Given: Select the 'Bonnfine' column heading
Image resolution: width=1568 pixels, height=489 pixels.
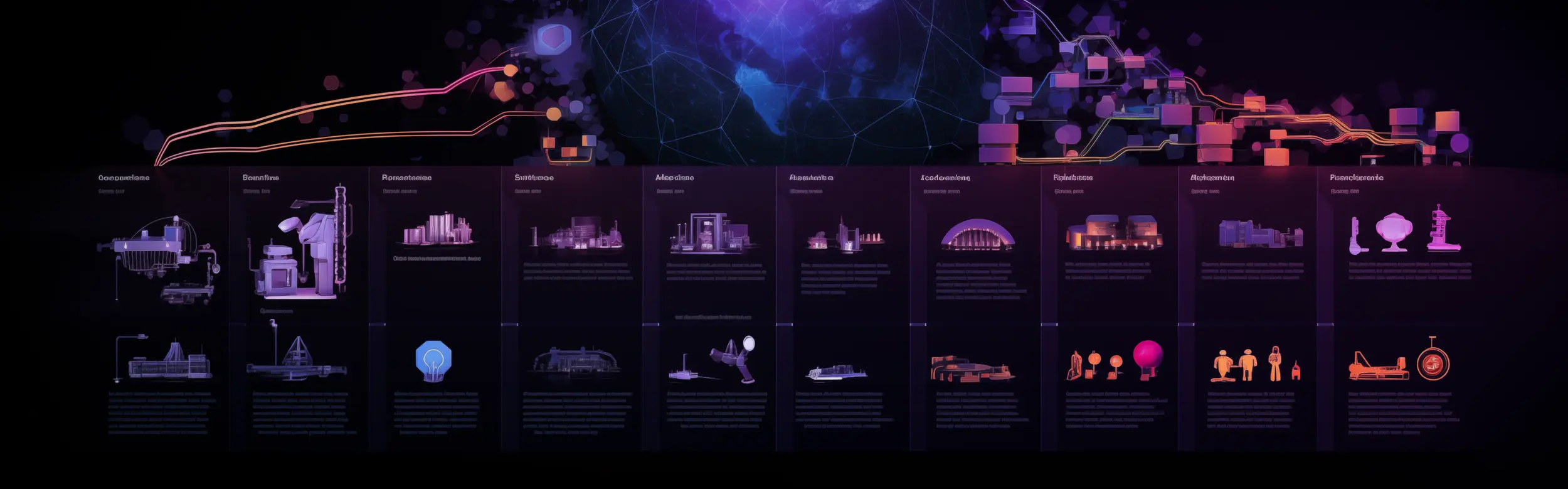Looking at the screenshot, I should (261, 178).
